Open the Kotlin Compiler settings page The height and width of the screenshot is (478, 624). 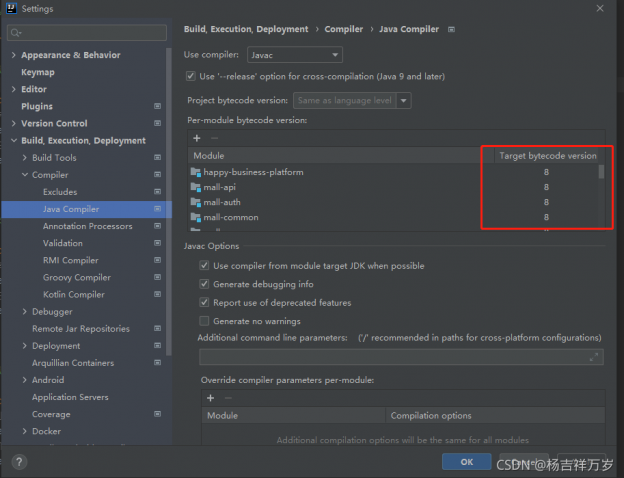[x=74, y=295]
